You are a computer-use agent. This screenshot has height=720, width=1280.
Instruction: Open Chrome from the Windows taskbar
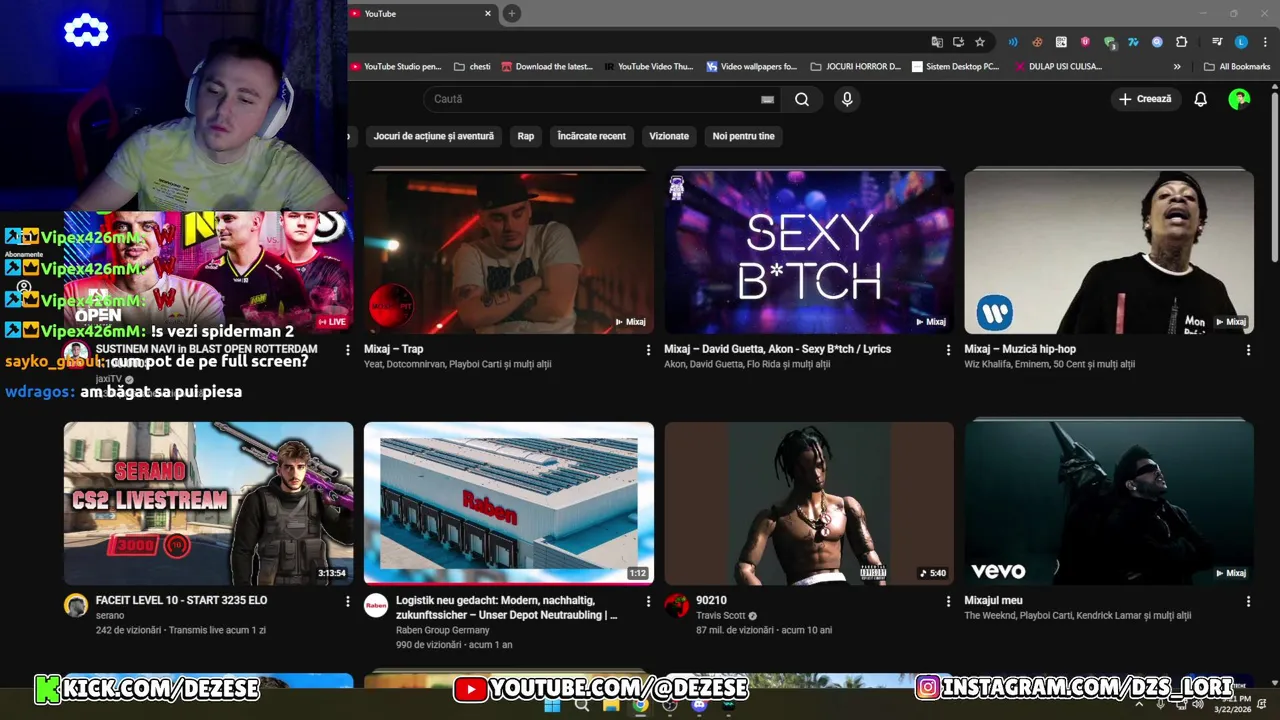pyautogui.click(x=640, y=705)
